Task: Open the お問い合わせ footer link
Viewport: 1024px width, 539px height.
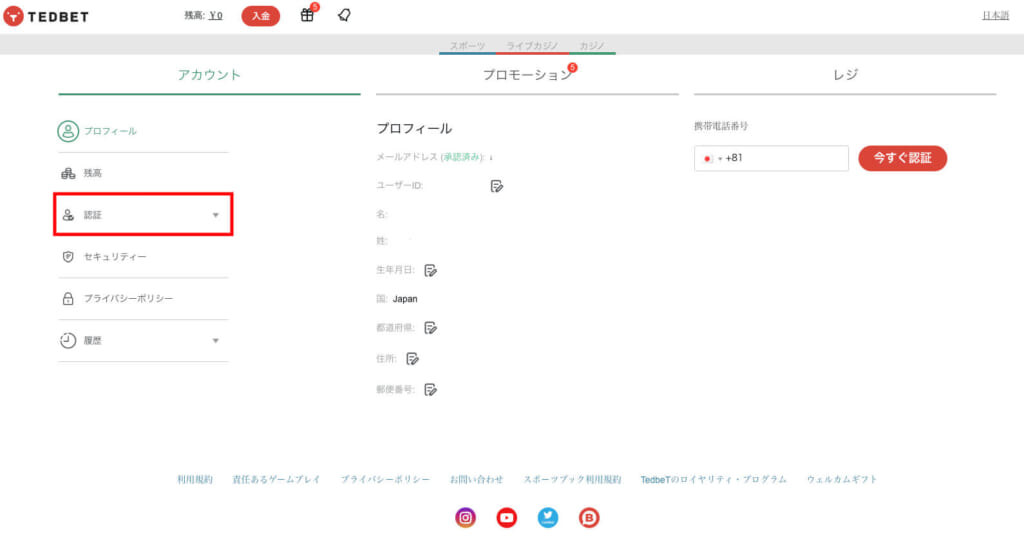Action: [x=477, y=480]
